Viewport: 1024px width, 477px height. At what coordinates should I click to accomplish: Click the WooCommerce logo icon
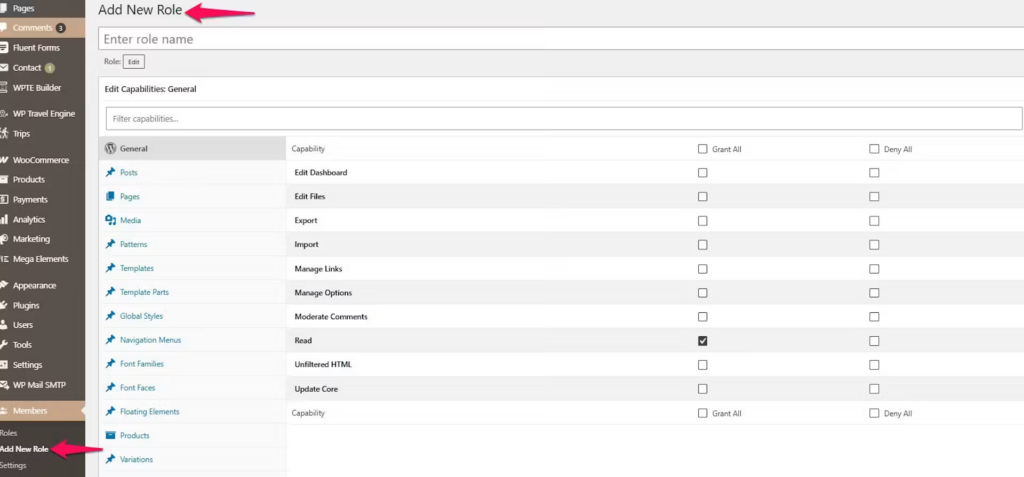3,160
